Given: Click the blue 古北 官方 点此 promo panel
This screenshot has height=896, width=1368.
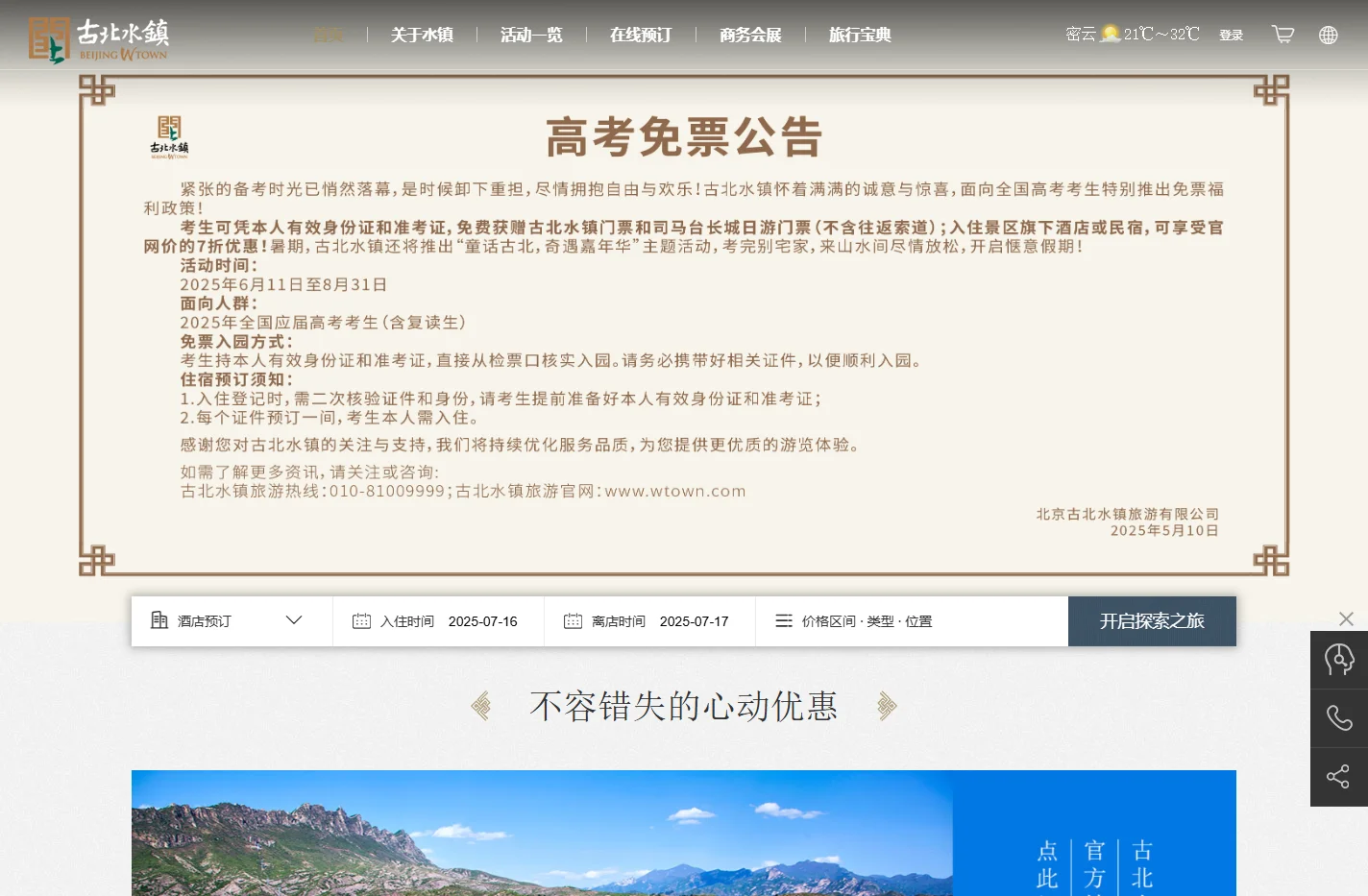Looking at the screenshot, I should (x=1094, y=833).
